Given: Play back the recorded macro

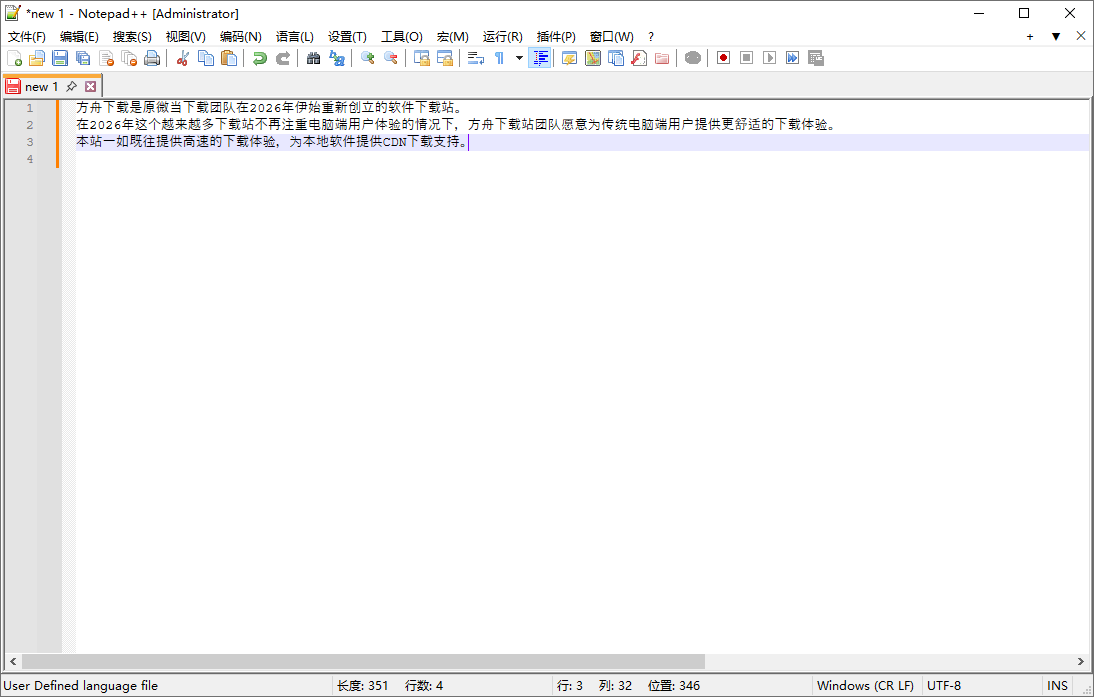Looking at the screenshot, I should coord(770,58).
